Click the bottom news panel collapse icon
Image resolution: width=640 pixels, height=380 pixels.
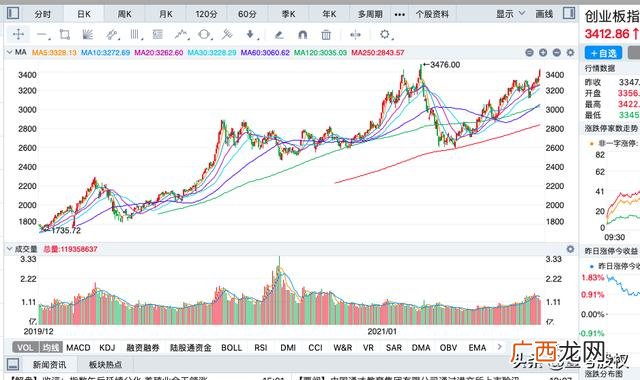(13, 364)
